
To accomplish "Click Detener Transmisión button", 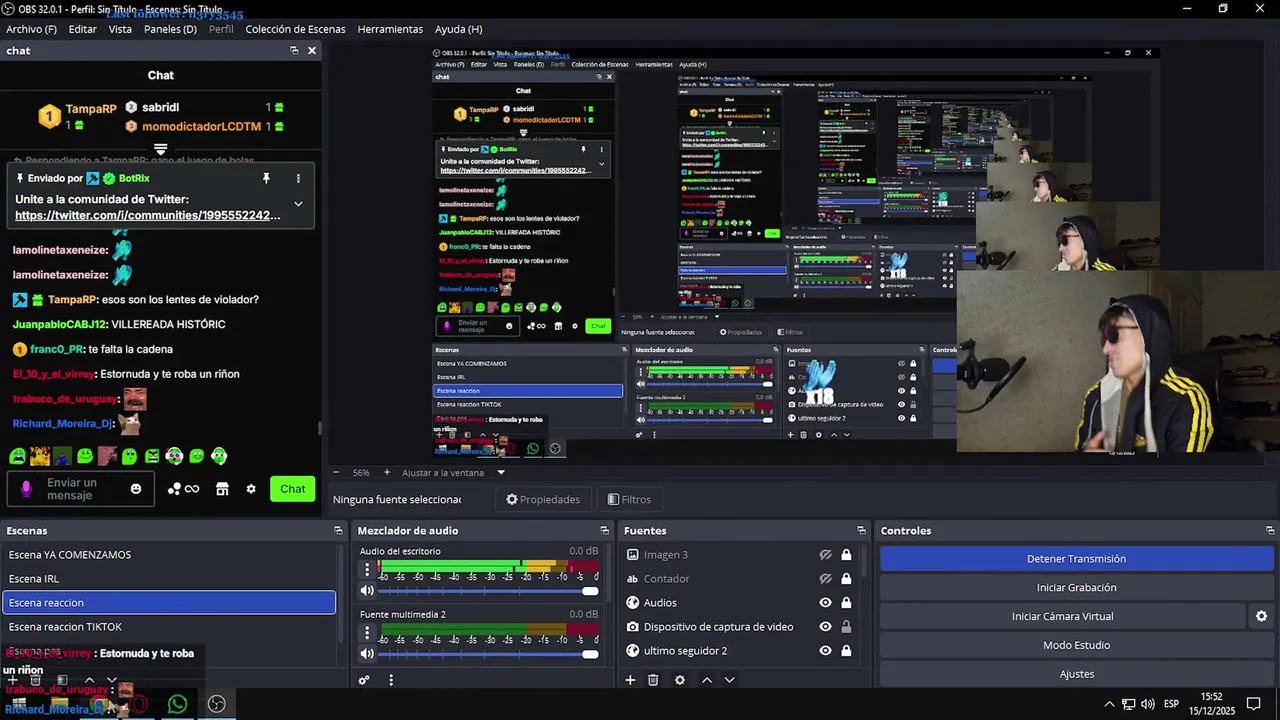I will (1076, 559).
